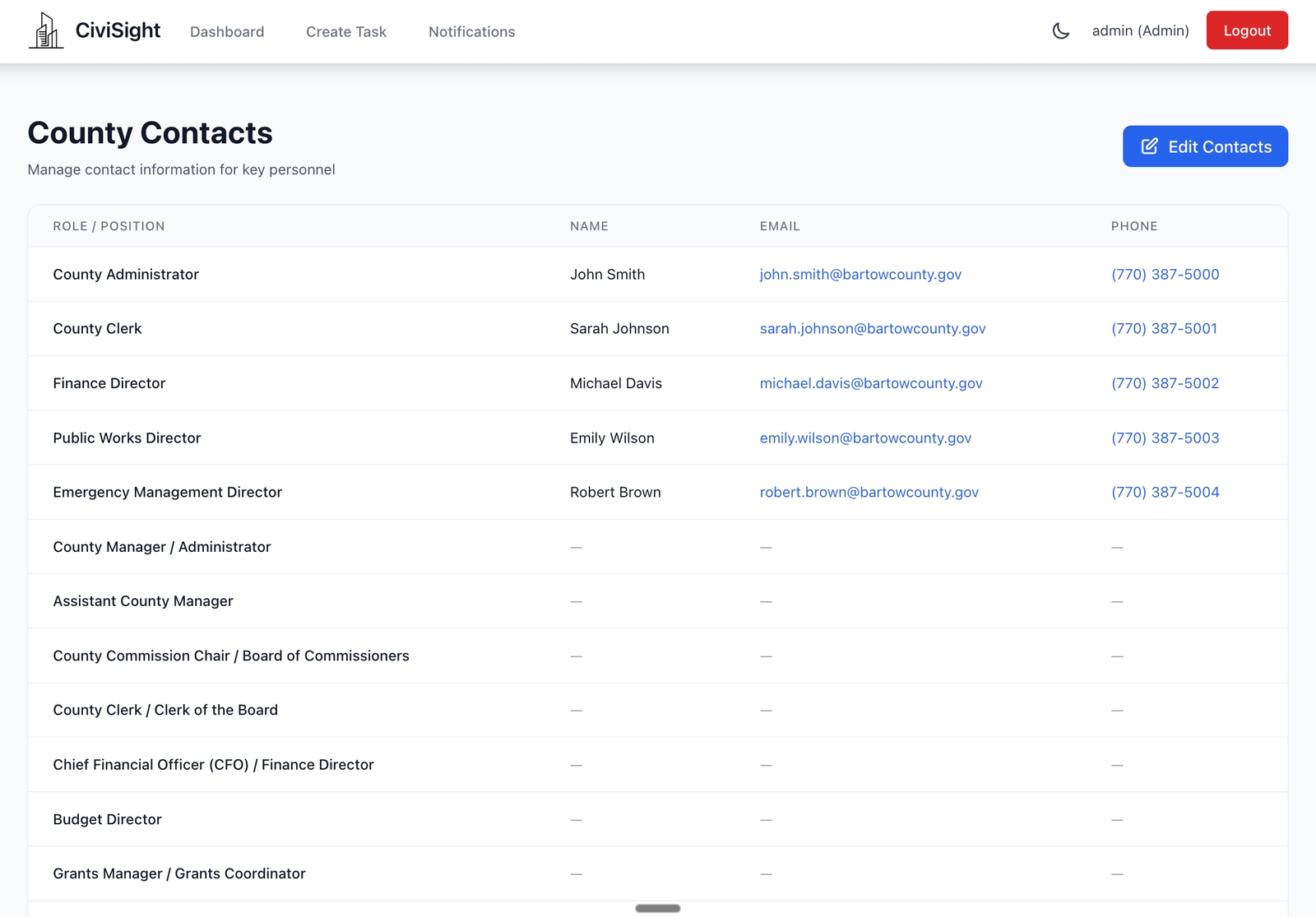Call the Finance Director at (770) 387-5002
Screen dimensions: 1316x917
pyautogui.click(x=1165, y=383)
